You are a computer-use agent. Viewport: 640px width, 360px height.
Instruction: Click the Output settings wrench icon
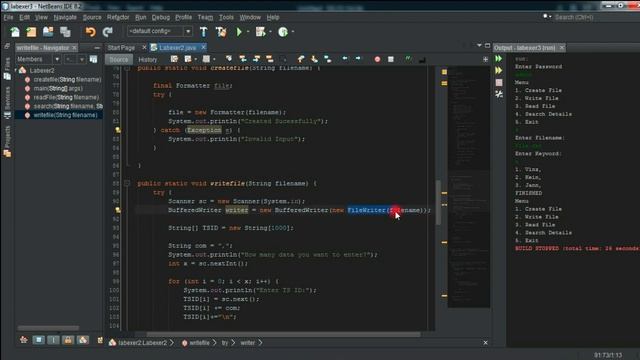pyautogui.click(x=499, y=94)
